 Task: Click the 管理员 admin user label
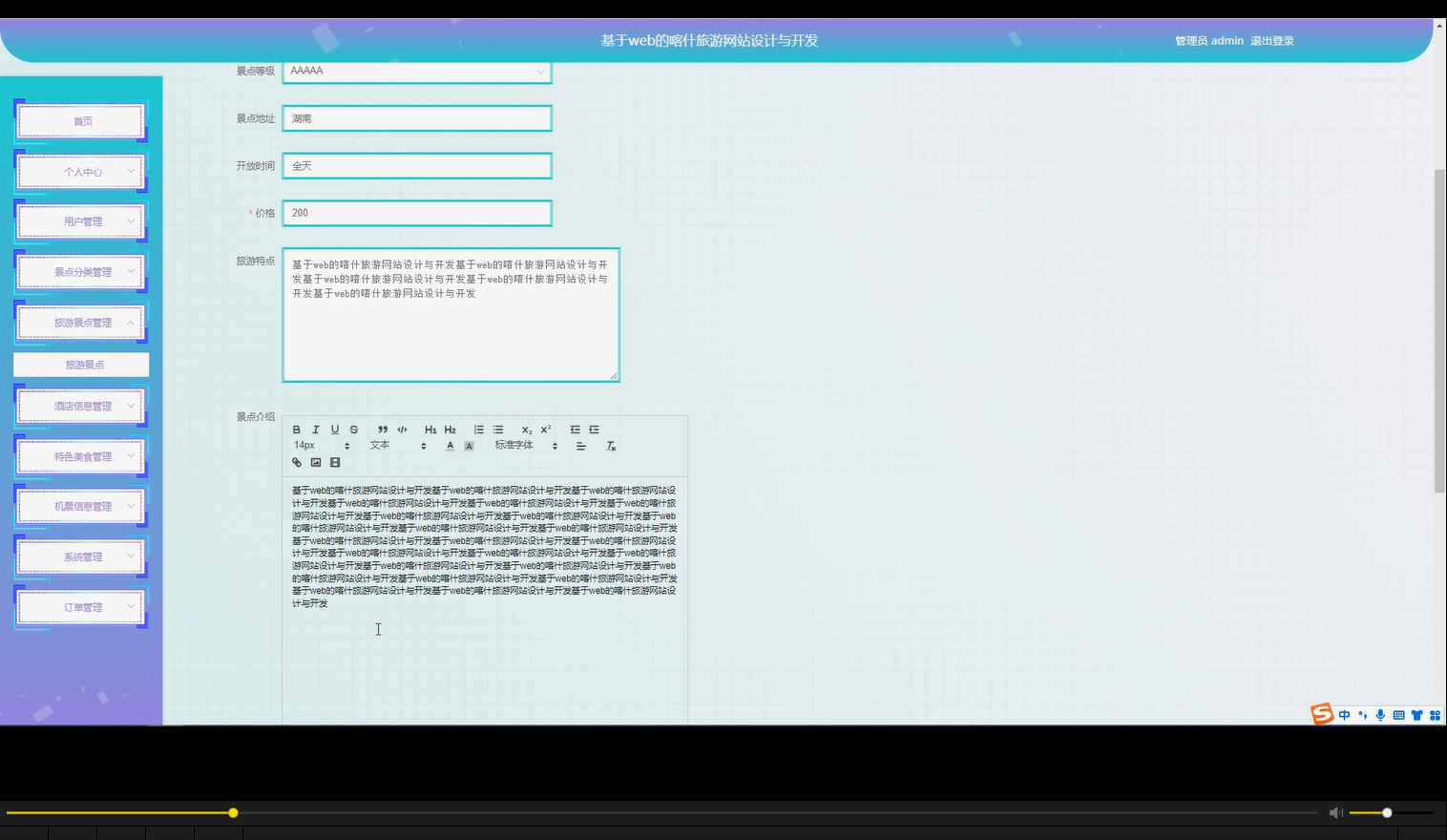[x=1209, y=41]
